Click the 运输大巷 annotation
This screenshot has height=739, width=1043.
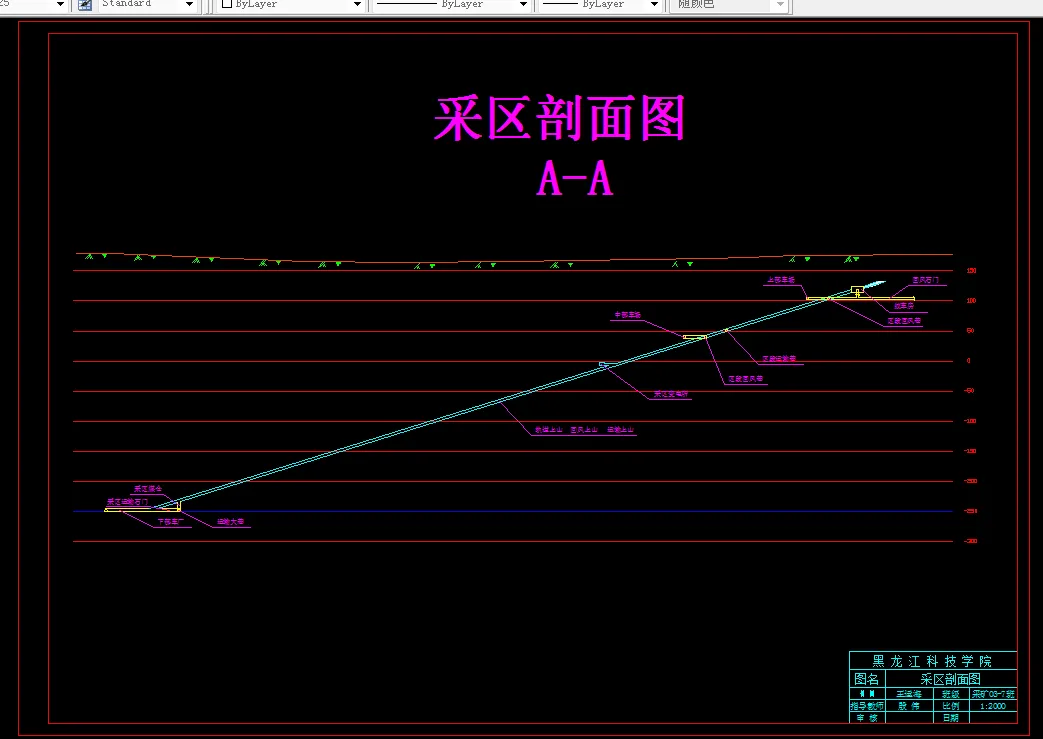(x=230, y=521)
